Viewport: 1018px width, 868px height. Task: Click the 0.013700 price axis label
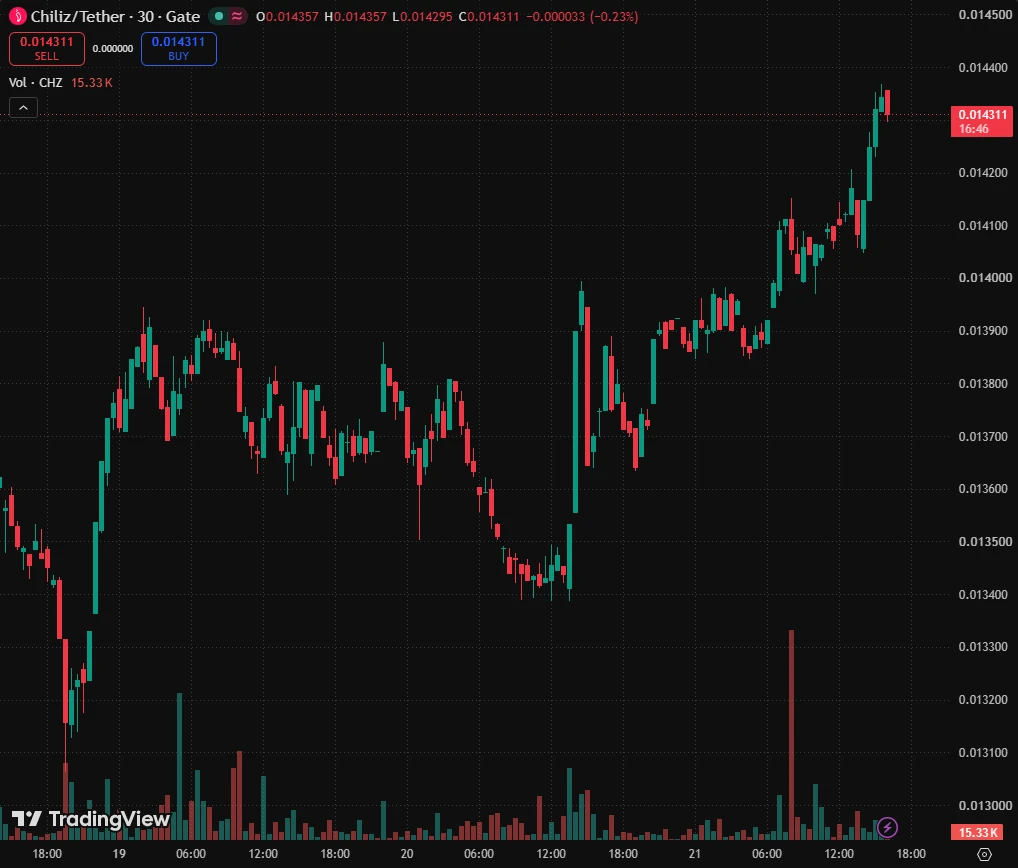pos(985,436)
